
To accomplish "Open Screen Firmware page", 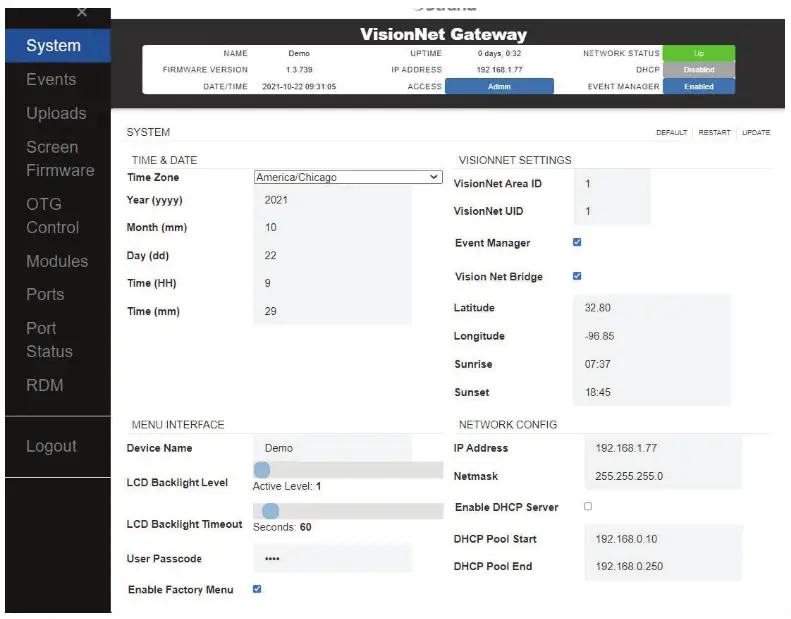I will (60, 158).
